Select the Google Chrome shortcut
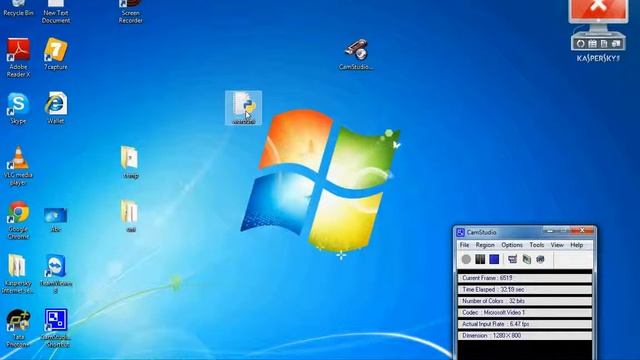 18,220
